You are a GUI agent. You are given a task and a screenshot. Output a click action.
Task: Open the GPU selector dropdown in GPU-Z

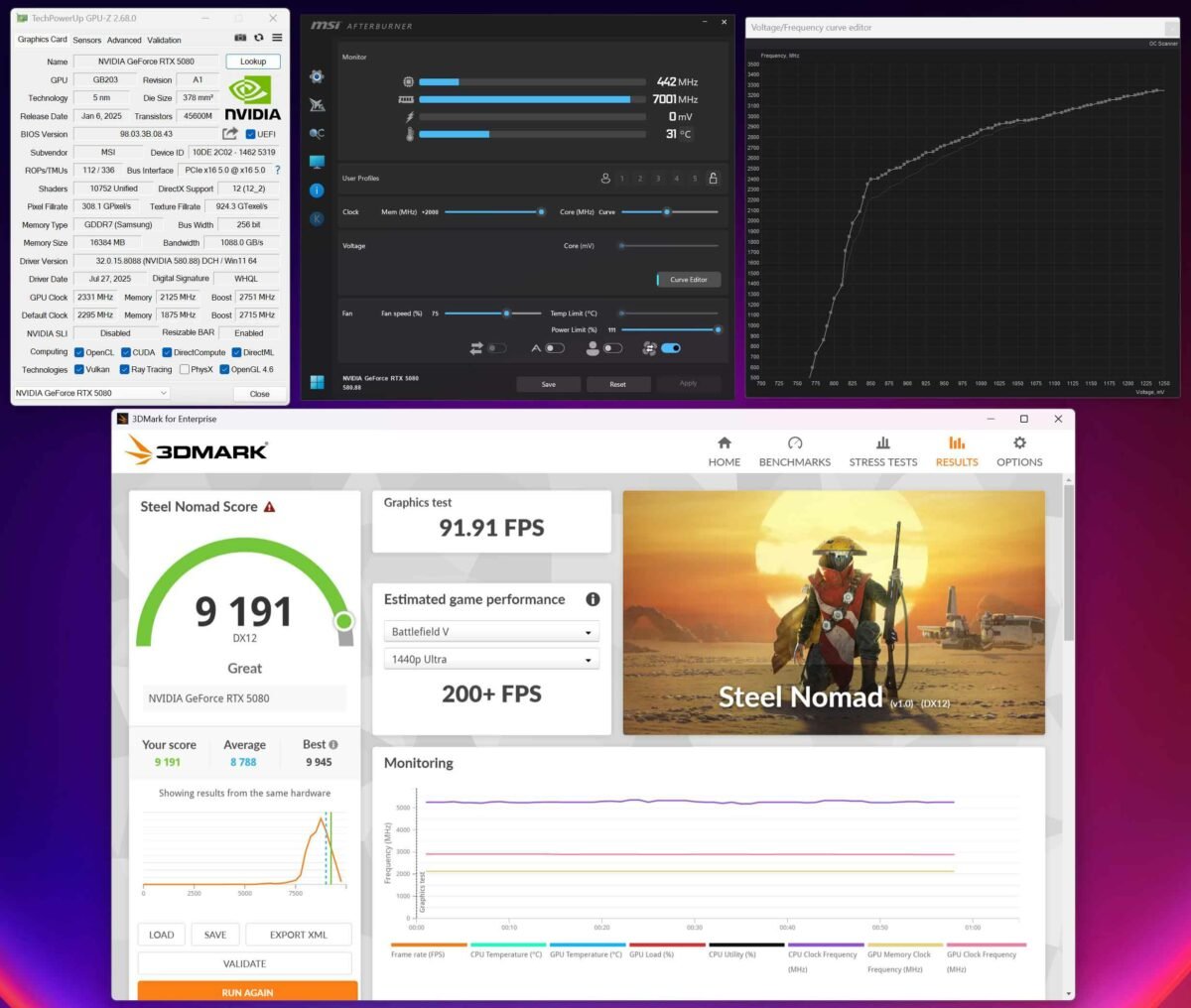pos(91,393)
